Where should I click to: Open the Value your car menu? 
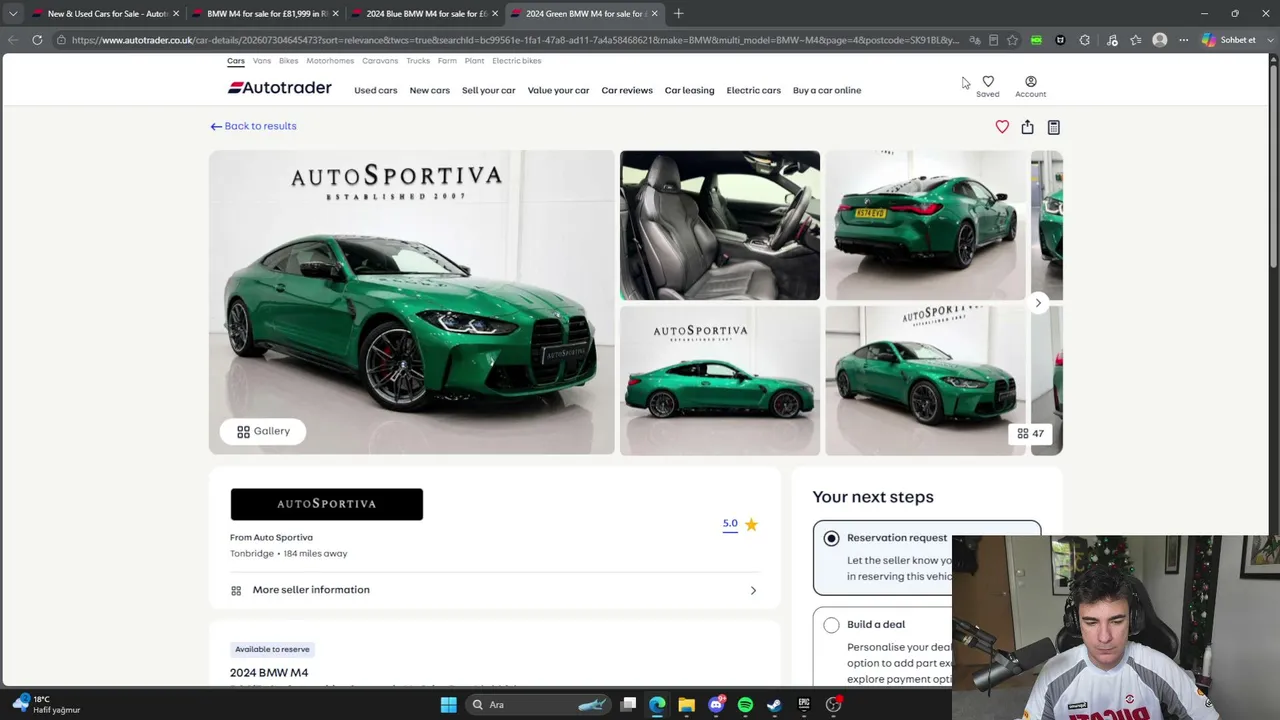pos(558,90)
